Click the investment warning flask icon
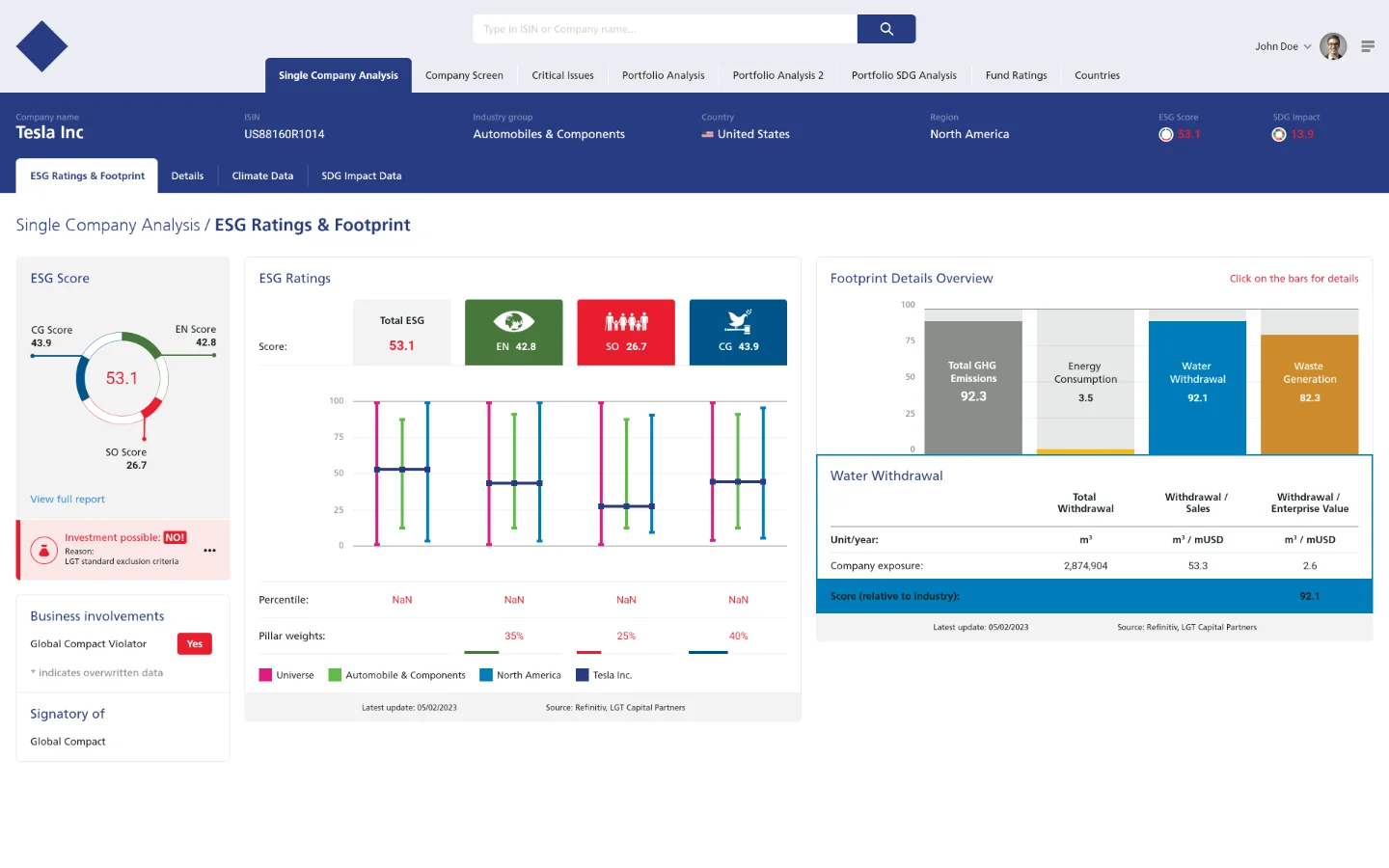This screenshot has width=1389, height=868. 43,550
